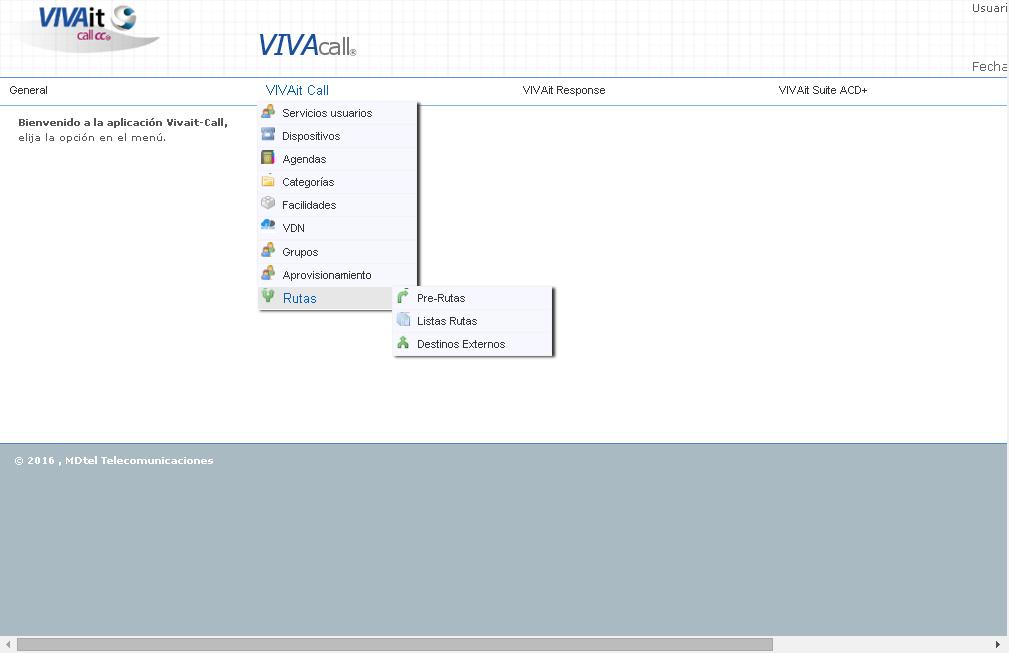Click the Pre-Rutas arrow icon
Screen dimensions: 1009x653
point(403,296)
